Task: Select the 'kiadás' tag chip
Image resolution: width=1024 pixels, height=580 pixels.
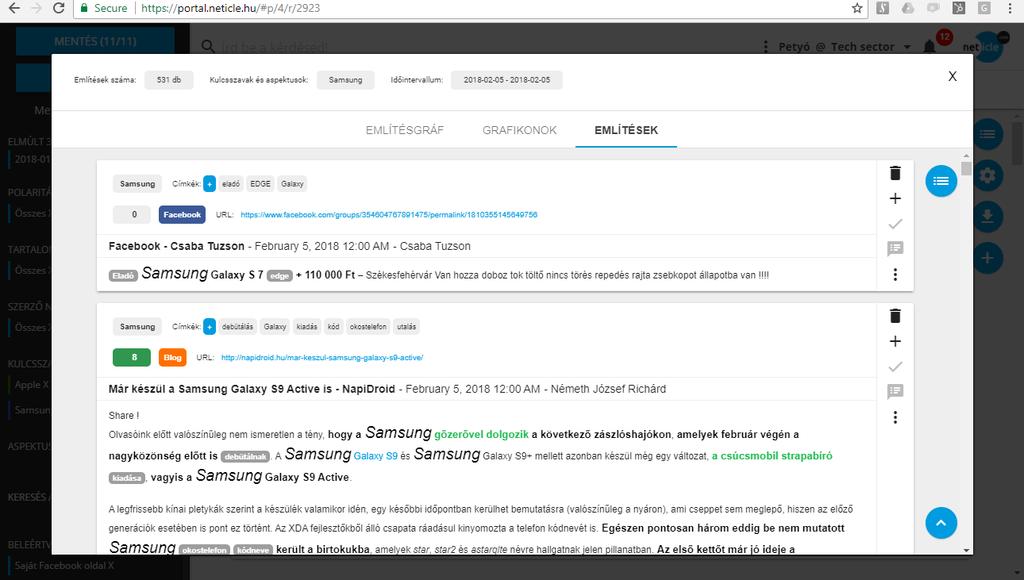Action: 306,327
